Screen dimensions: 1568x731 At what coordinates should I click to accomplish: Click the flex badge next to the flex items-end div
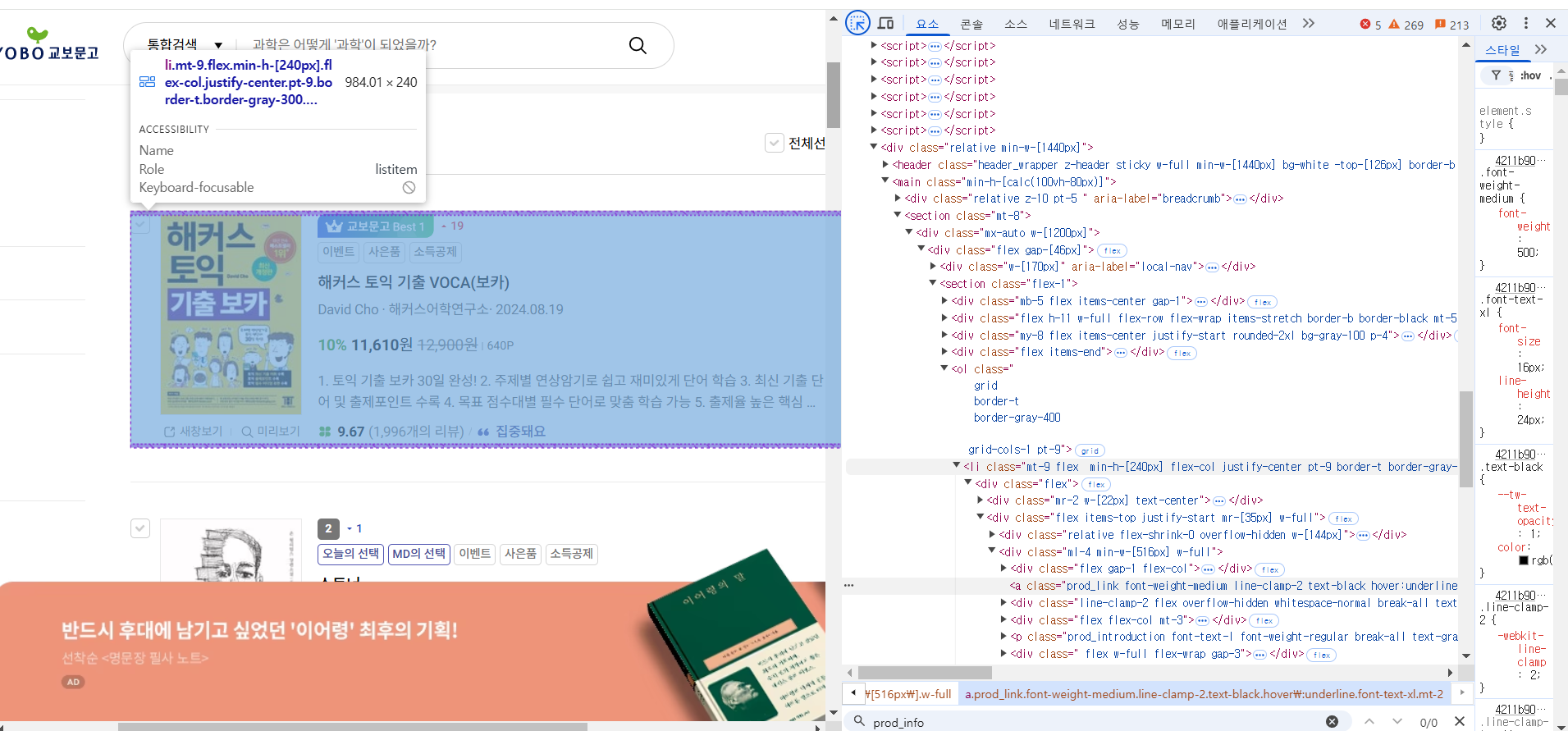tap(1182, 354)
